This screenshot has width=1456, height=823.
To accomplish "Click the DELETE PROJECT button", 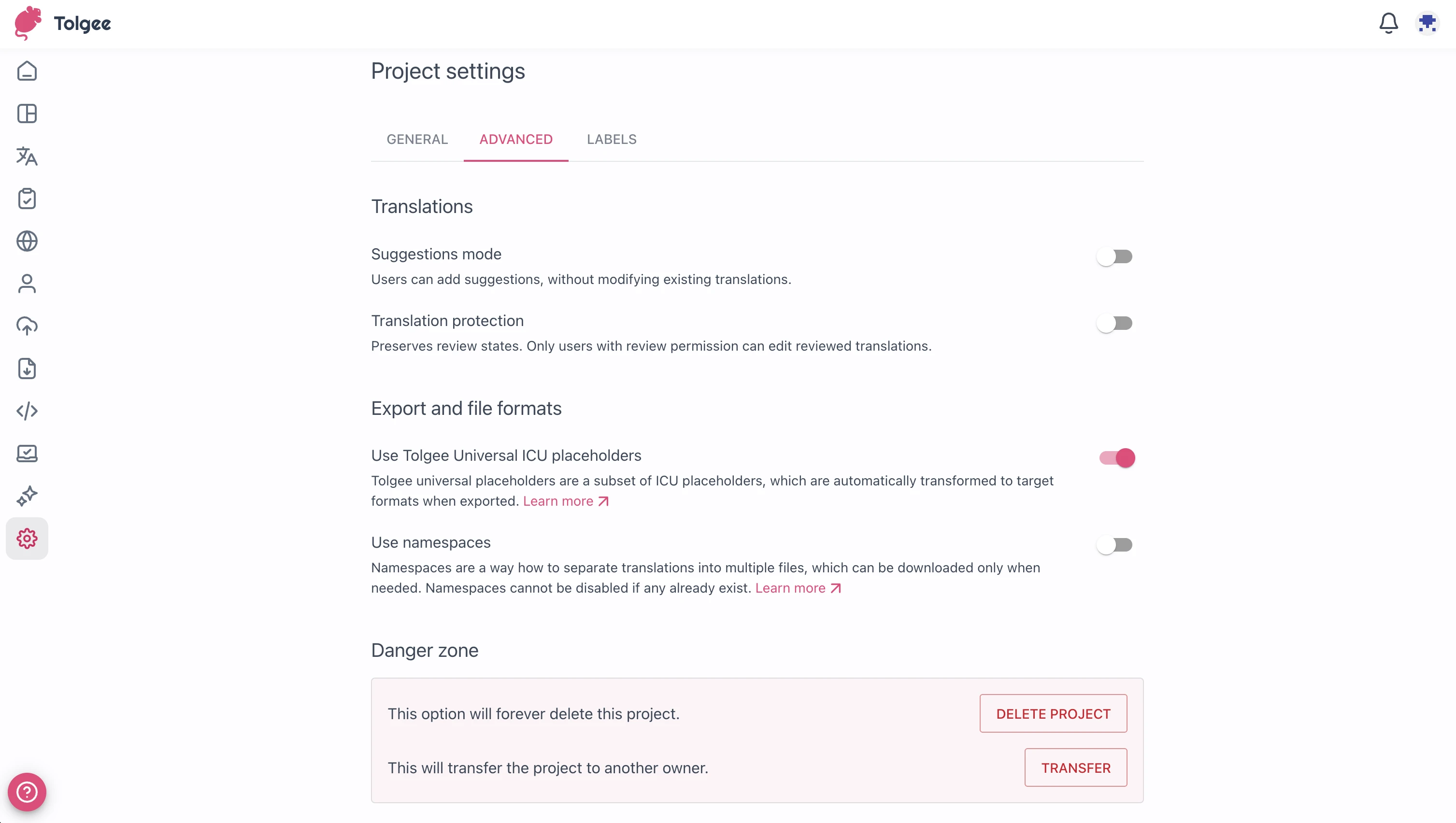I will pyautogui.click(x=1053, y=713).
